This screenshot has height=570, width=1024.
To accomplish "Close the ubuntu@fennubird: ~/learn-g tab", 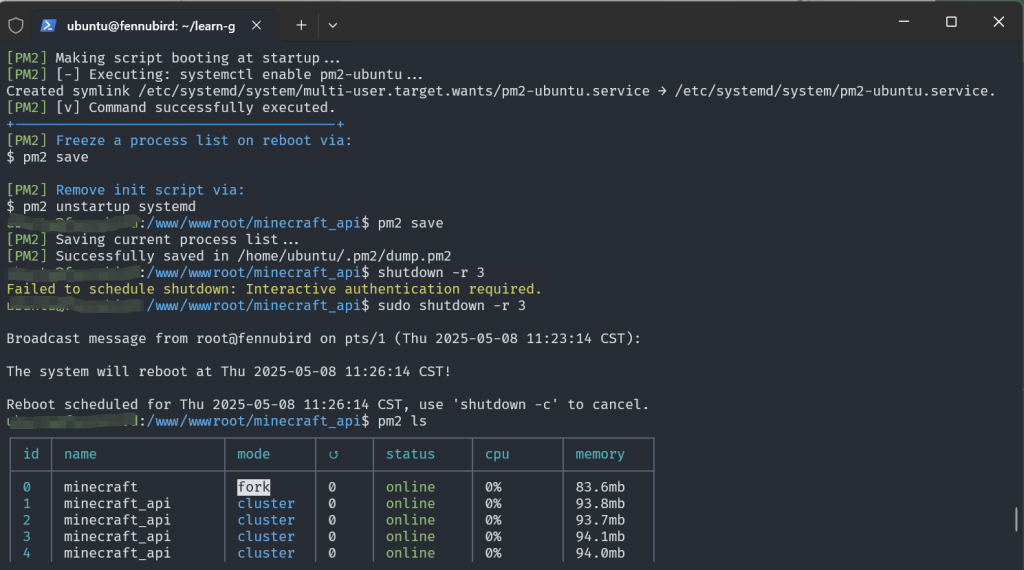I will pos(257,25).
